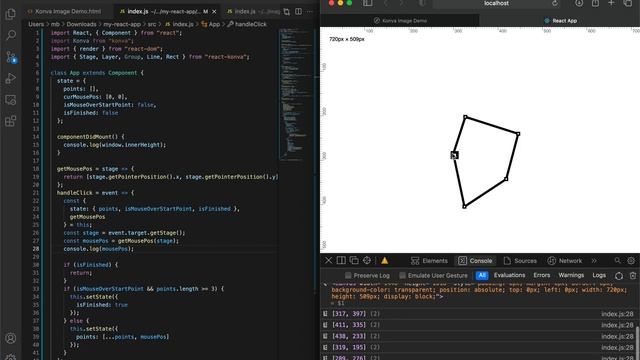Click the line number 21 gutter
The height and width of the screenshot is (360, 640).
(36, 193)
